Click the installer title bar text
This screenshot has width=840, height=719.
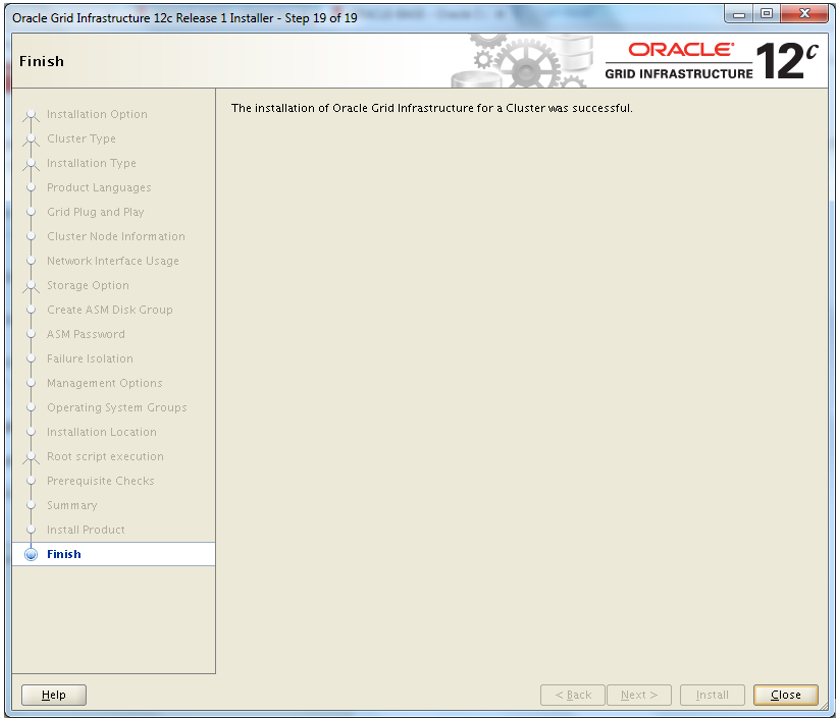(185, 18)
